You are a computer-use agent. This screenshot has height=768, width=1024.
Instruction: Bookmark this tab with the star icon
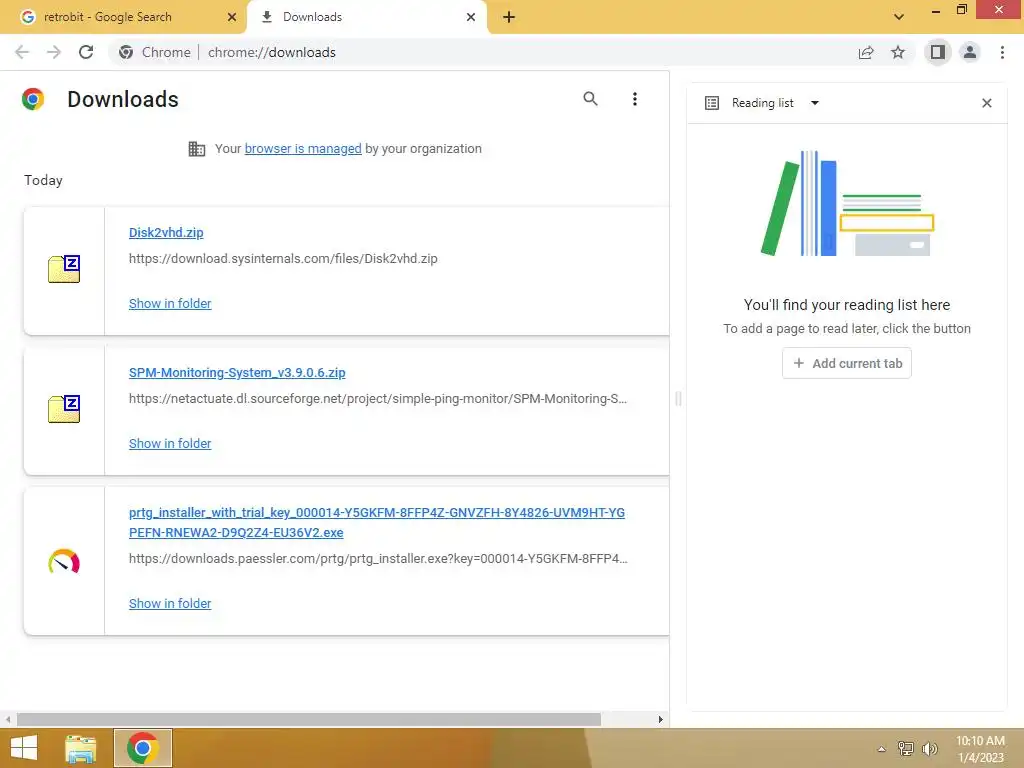click(898, 52)
